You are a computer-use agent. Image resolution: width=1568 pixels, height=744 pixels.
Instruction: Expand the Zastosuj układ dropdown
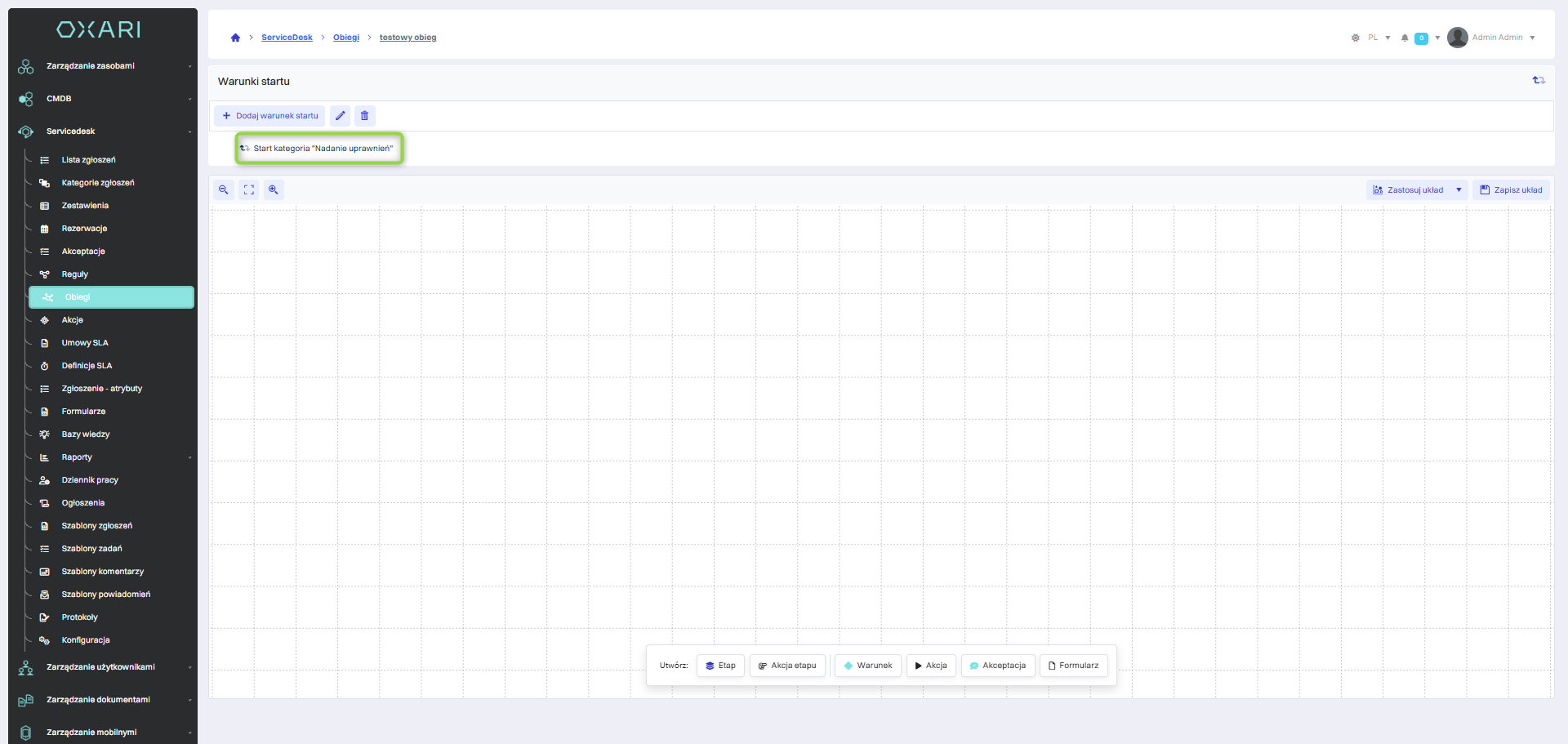tap(1459, 189)
